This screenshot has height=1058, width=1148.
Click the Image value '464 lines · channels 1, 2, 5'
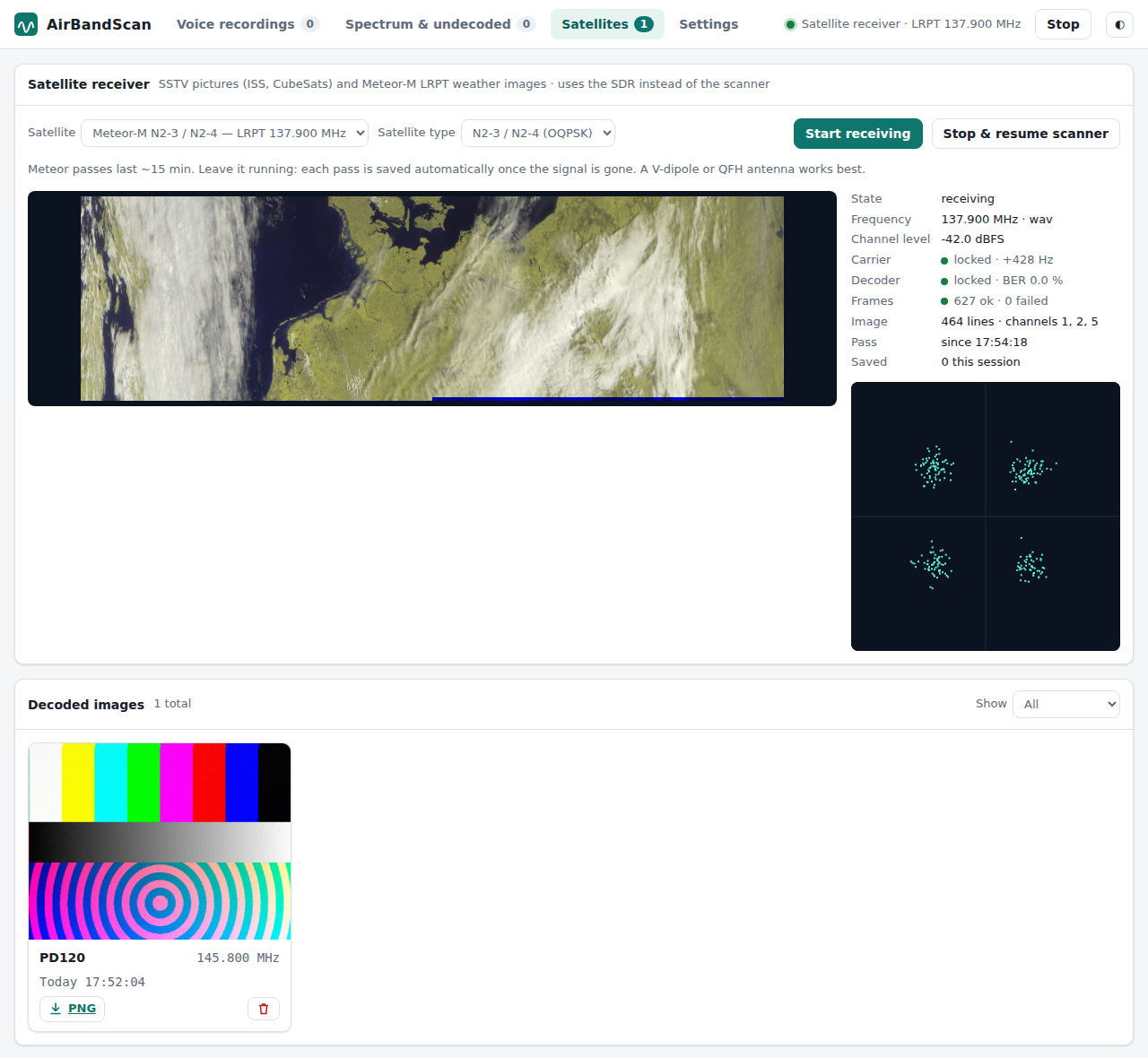(1020, 322)
